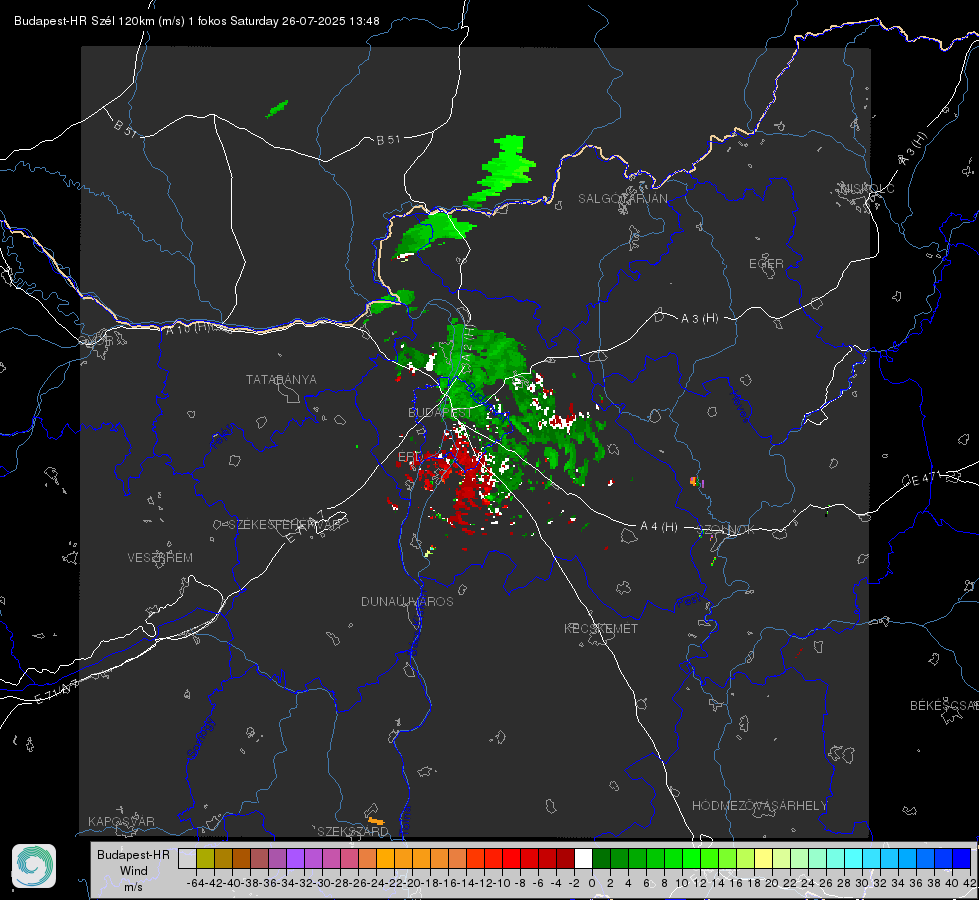The image size is (979, 900).
Task: Click the blue 'Heves' county label
Action: pos(739,406)
